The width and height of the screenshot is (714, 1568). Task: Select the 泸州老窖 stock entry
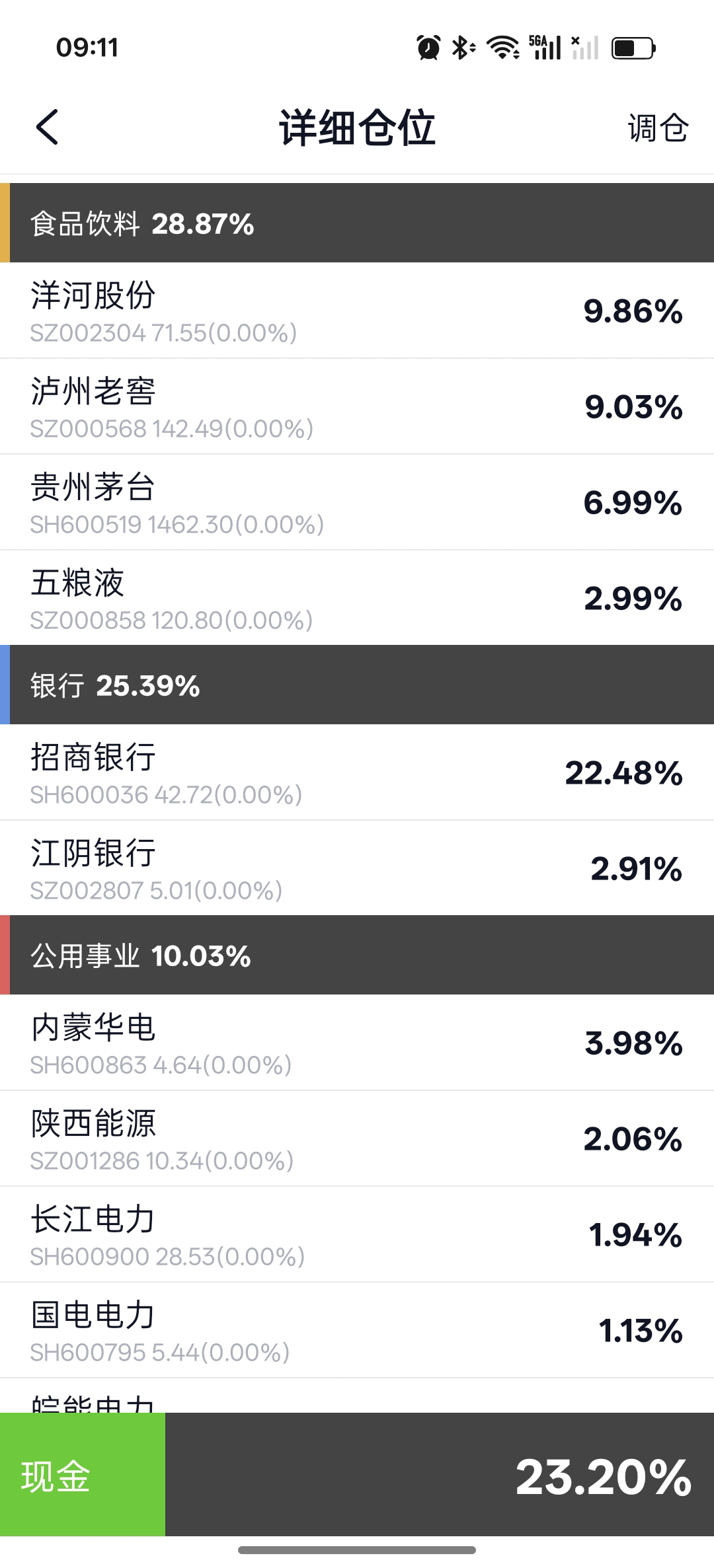click(357, 407)
